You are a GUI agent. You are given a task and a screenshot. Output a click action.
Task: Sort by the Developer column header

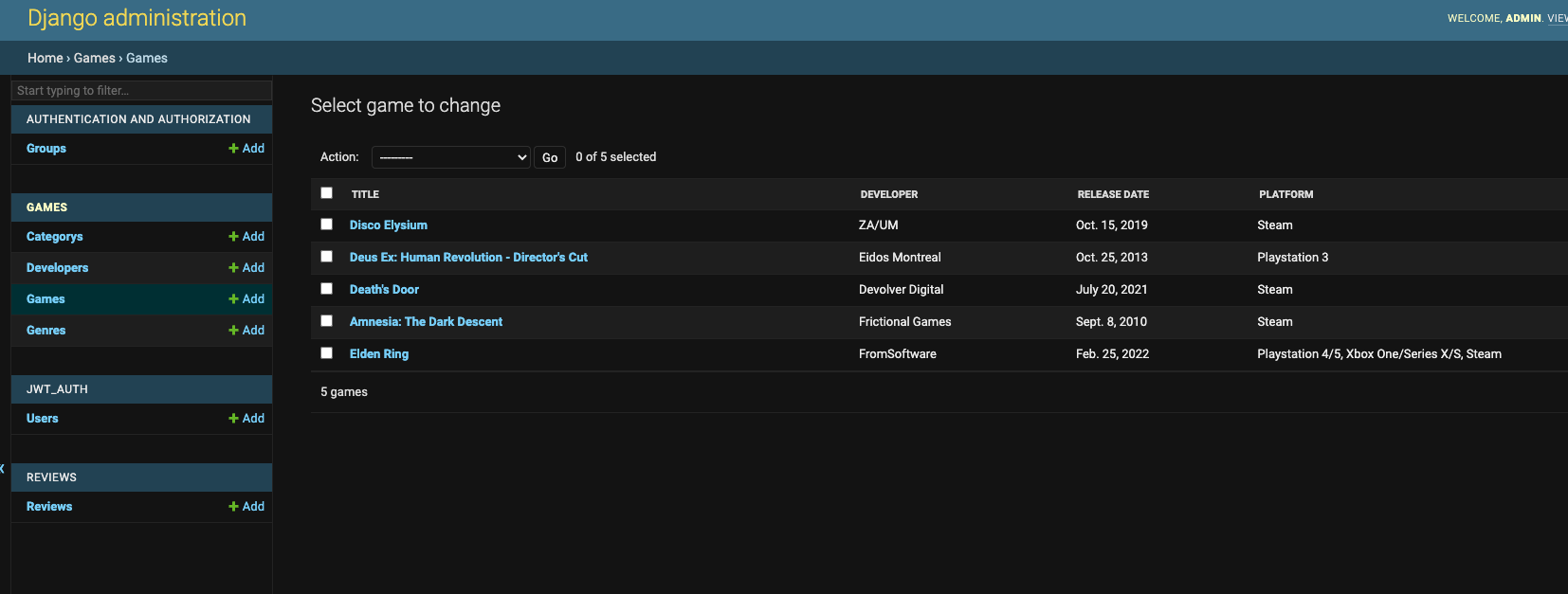coord(889,194)
